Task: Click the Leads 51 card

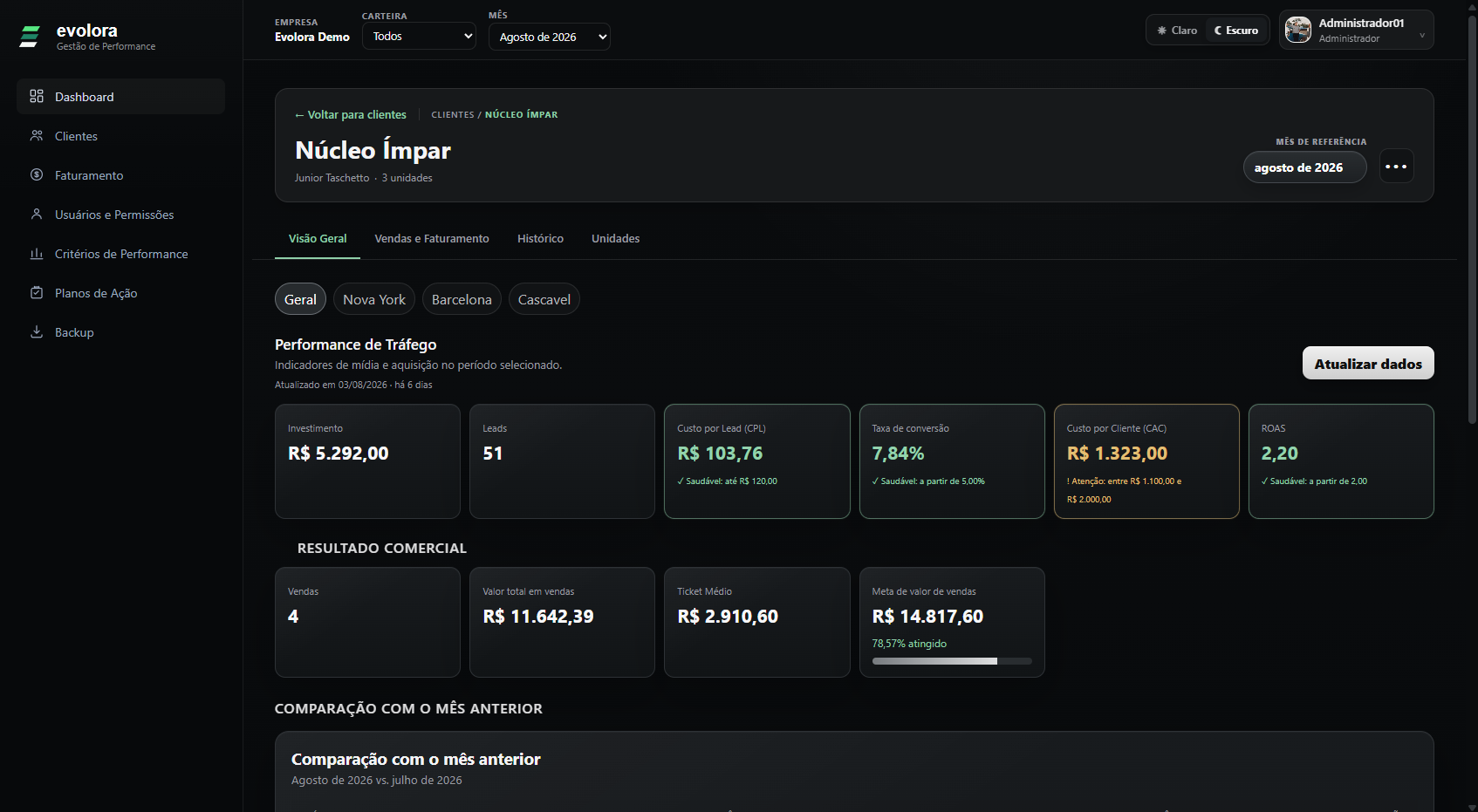Action: 562,461
